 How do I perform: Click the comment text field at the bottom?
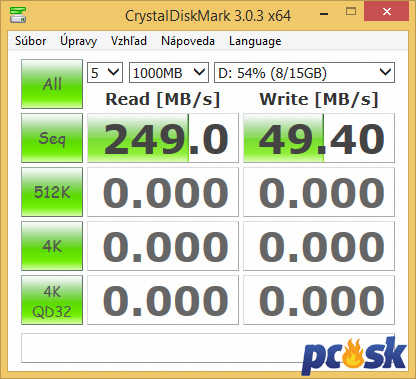(208, 348)
